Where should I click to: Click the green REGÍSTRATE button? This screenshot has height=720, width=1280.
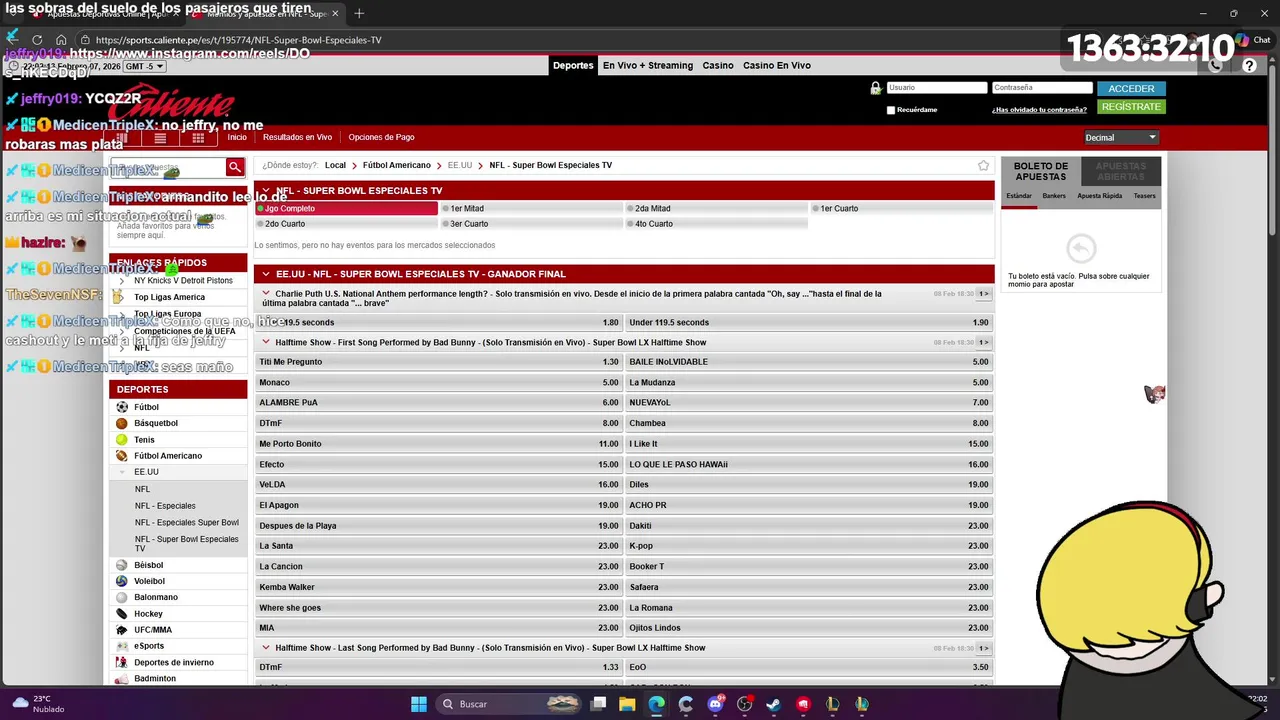tap(1131, 106)
